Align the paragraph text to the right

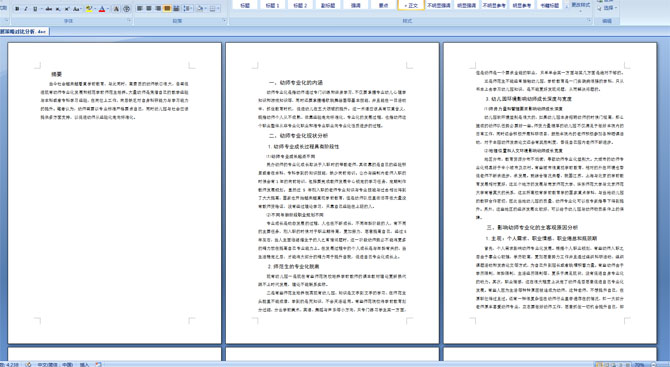click(x=158, y=9)
